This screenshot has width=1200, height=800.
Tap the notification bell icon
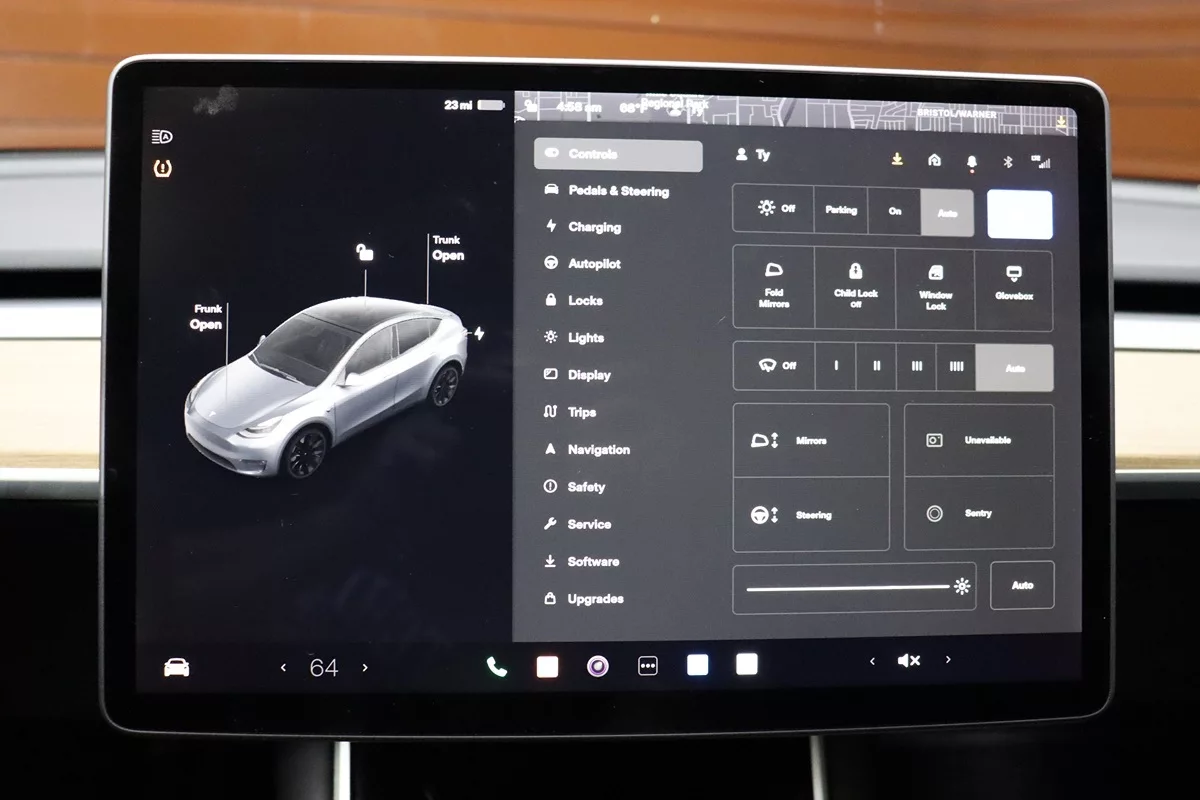971,161
